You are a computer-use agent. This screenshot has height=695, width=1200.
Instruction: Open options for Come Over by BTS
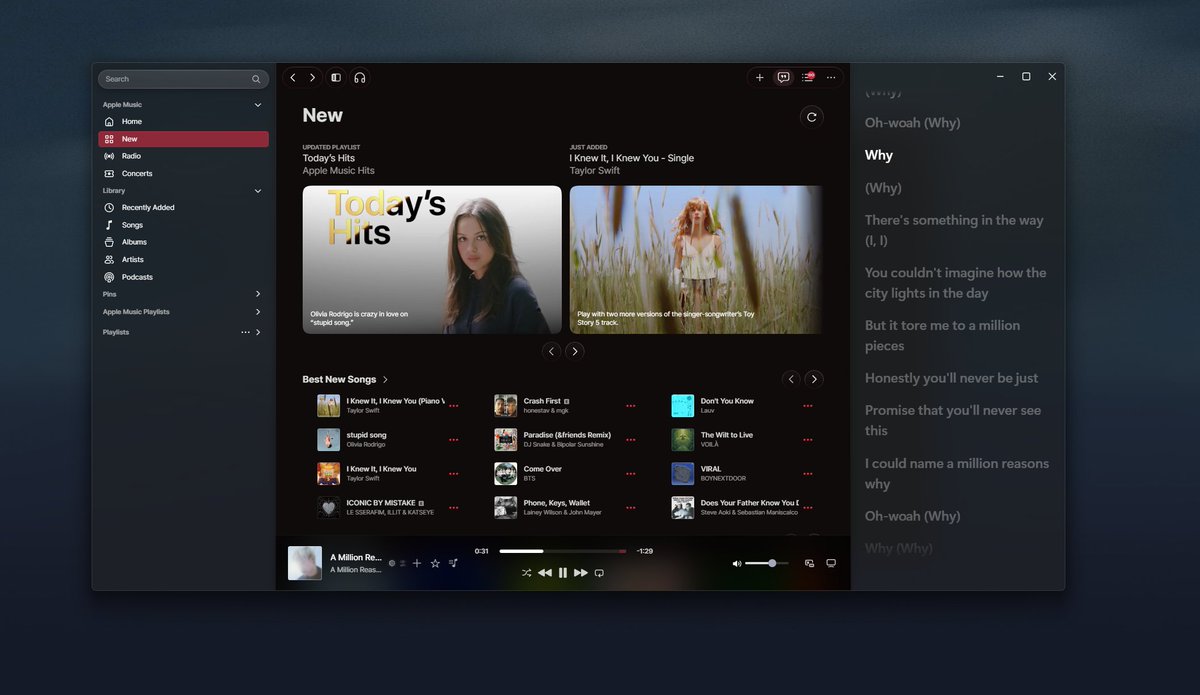[x=631, y=474]
